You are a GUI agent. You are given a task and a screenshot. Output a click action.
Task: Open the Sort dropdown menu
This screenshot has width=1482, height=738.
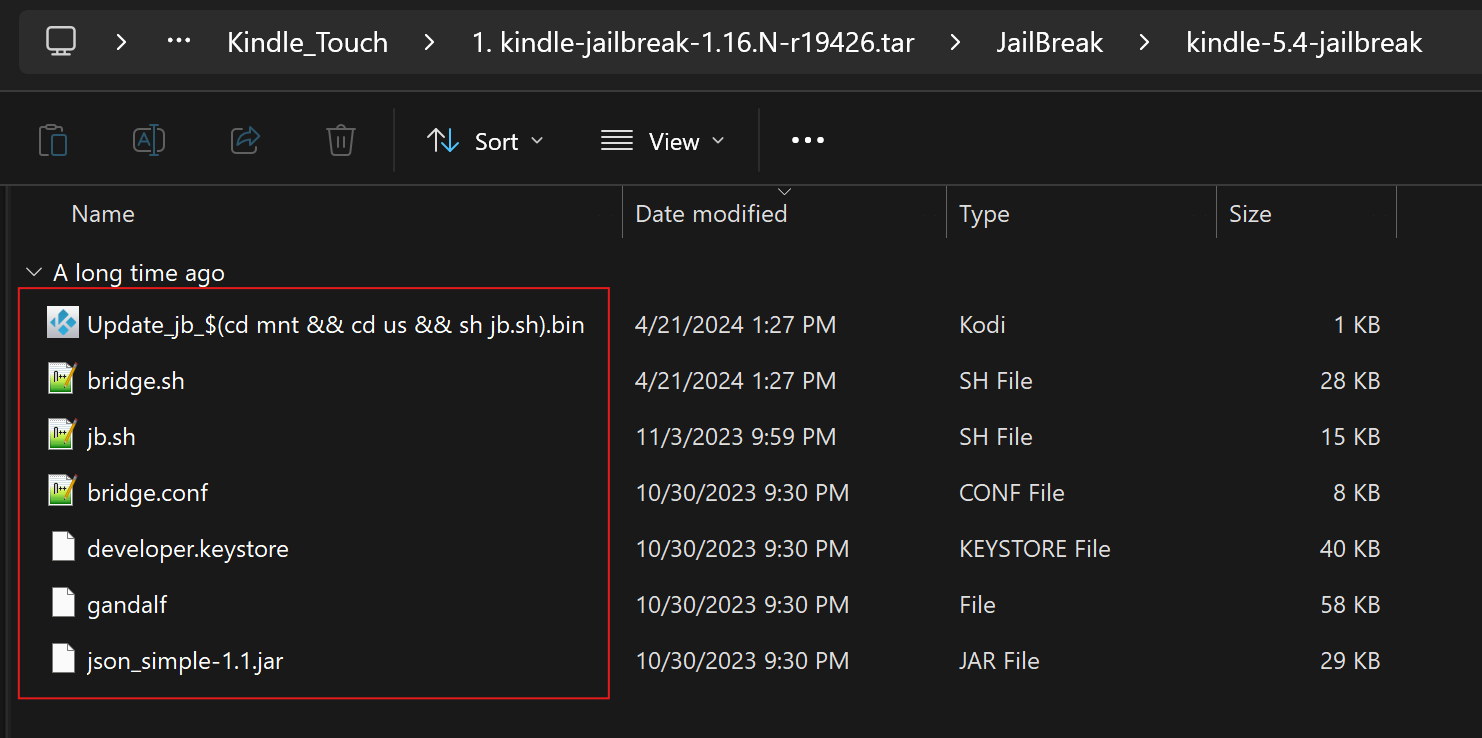[x=485, y=141]
